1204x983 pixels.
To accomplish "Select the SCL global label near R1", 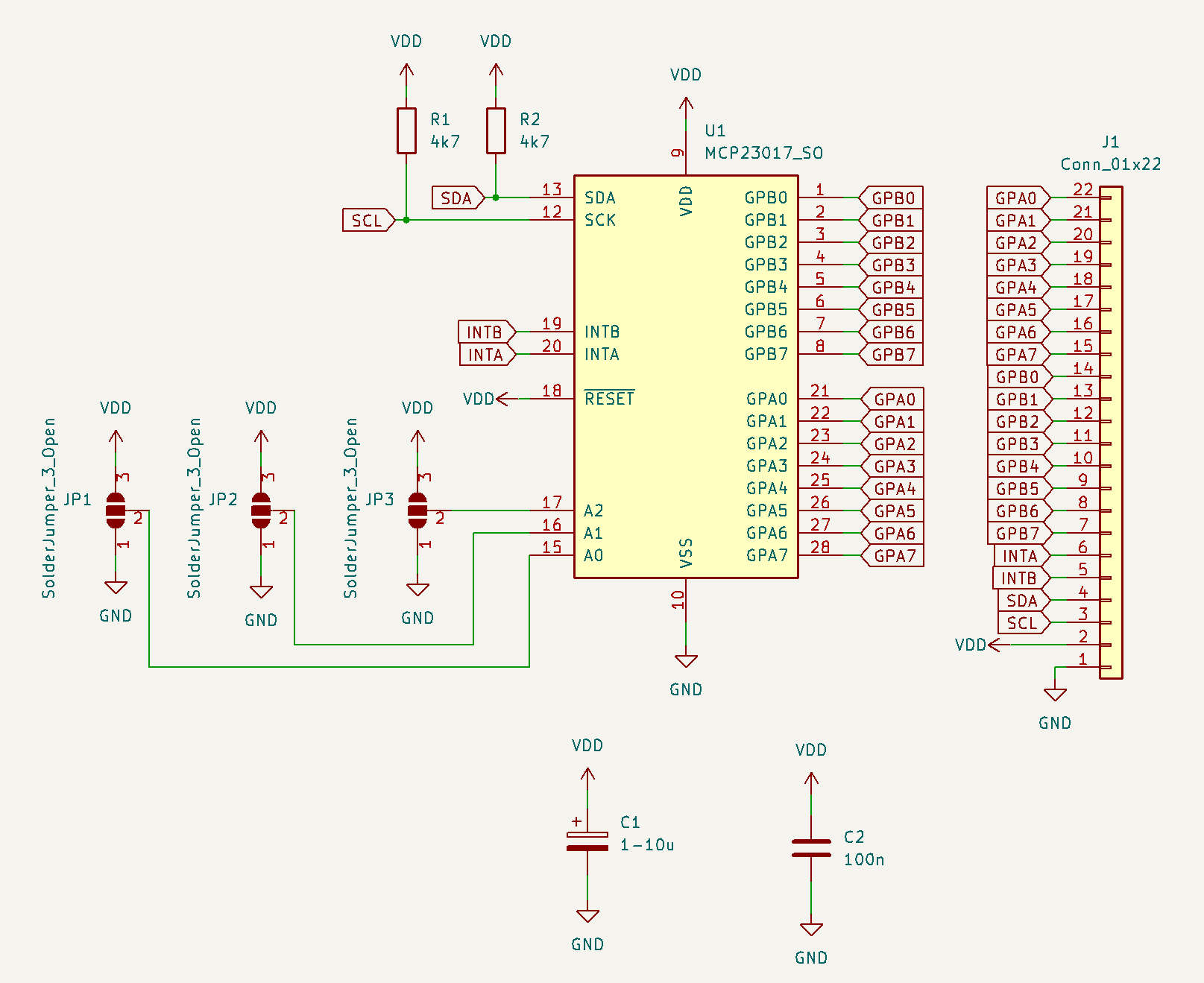I will (368, 221).
